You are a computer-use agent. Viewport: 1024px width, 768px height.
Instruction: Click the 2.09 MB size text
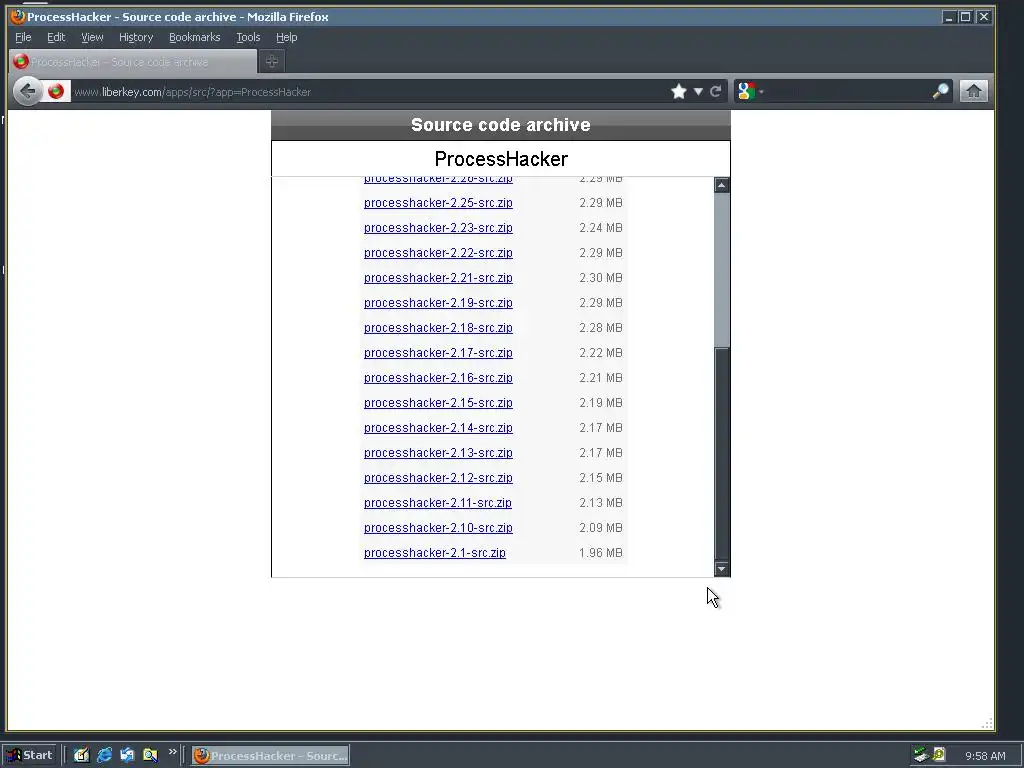[601, 528]
